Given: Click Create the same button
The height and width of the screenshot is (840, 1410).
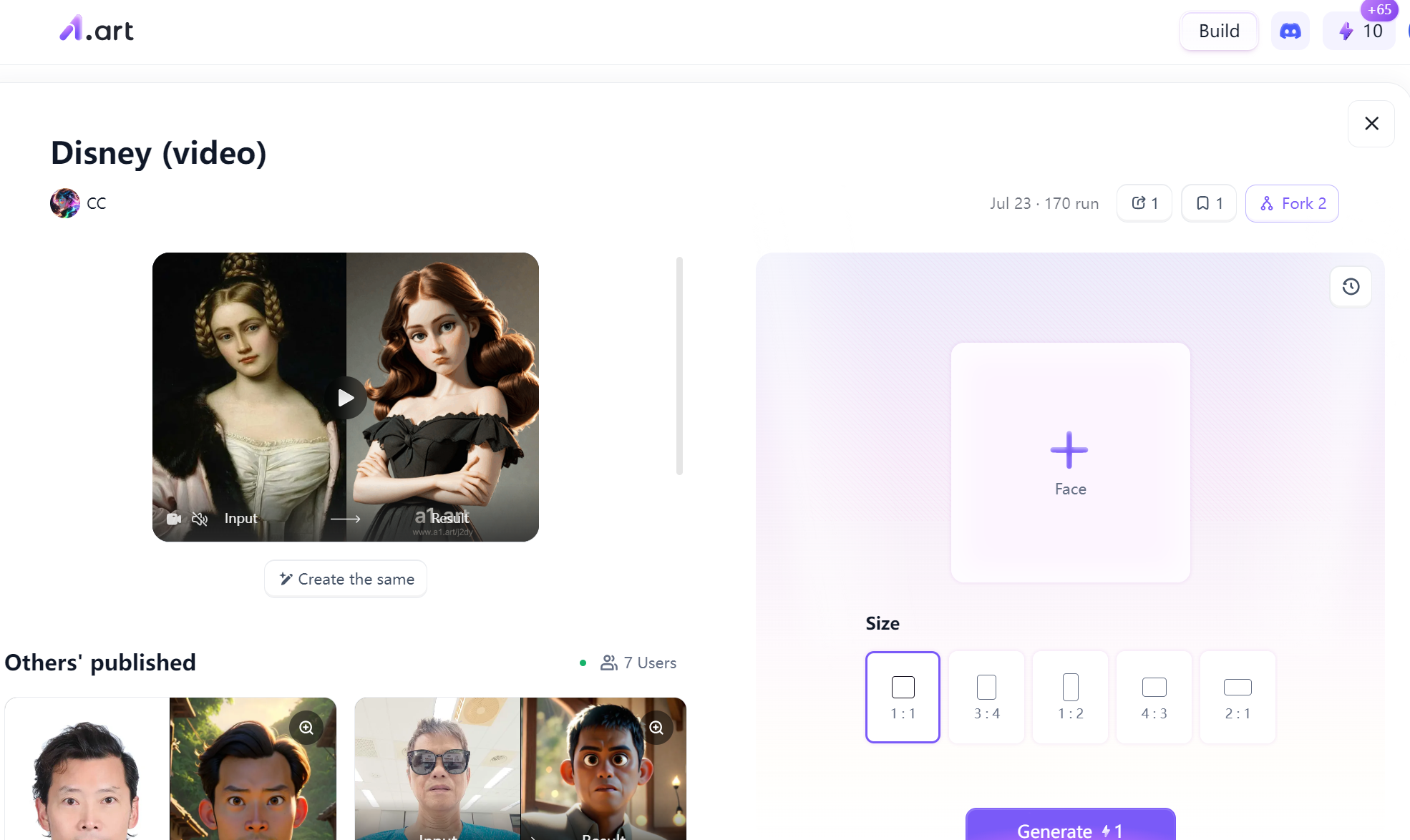Looking at the screenshot, I should (346, 579).
